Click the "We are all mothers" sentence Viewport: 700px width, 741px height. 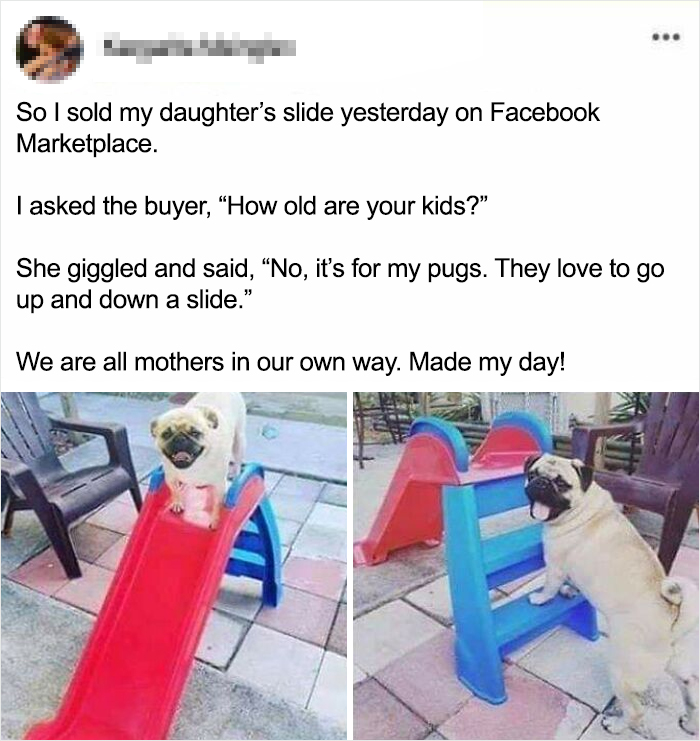[206, 362]
